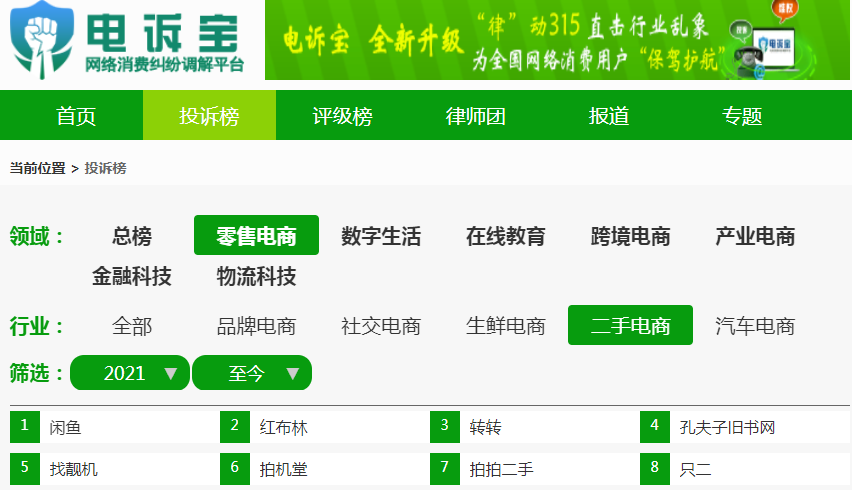Open the 至今 period dropdown

click(252, 373)
